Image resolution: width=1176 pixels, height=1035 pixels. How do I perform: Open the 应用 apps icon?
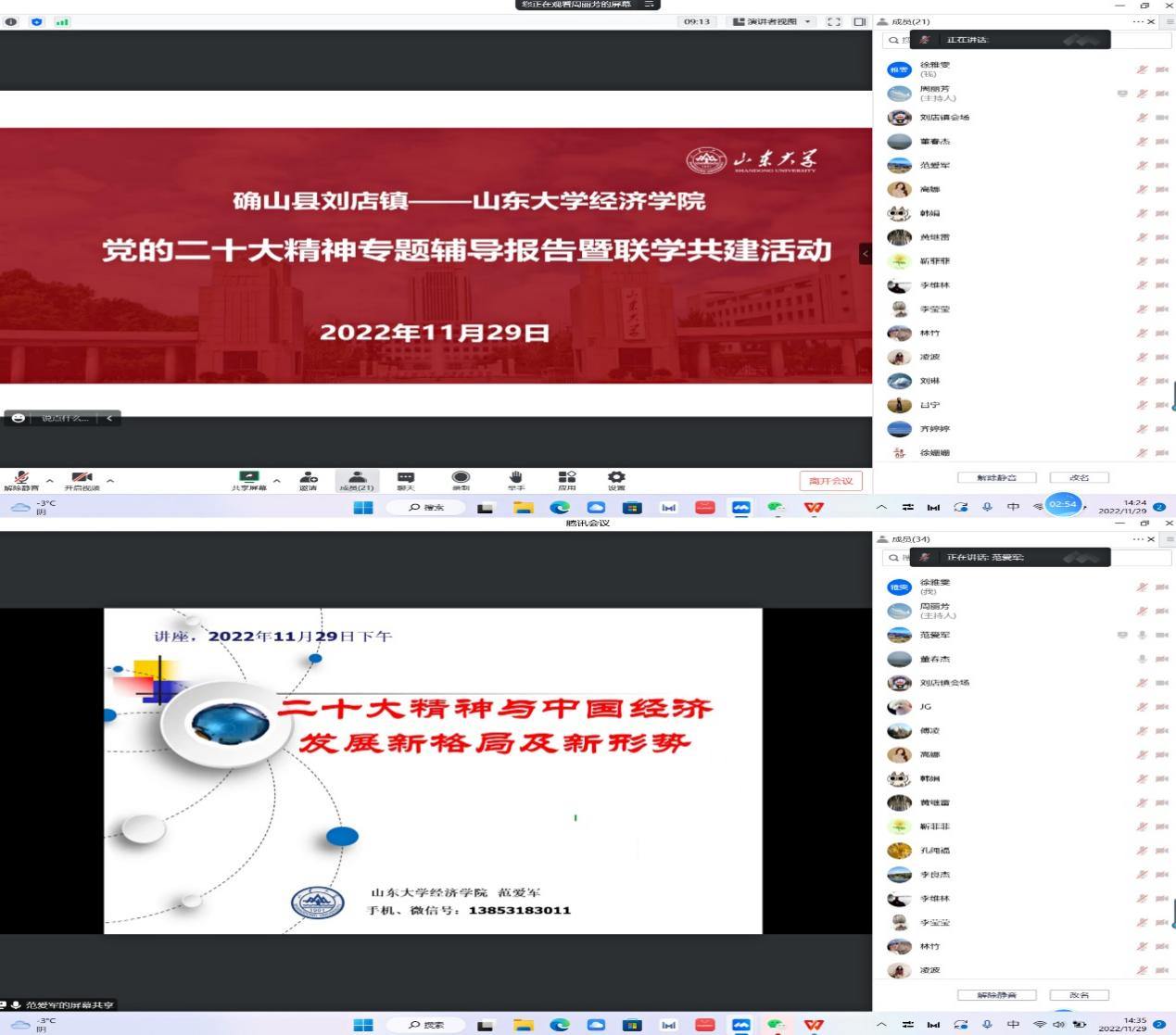point(567,478)
